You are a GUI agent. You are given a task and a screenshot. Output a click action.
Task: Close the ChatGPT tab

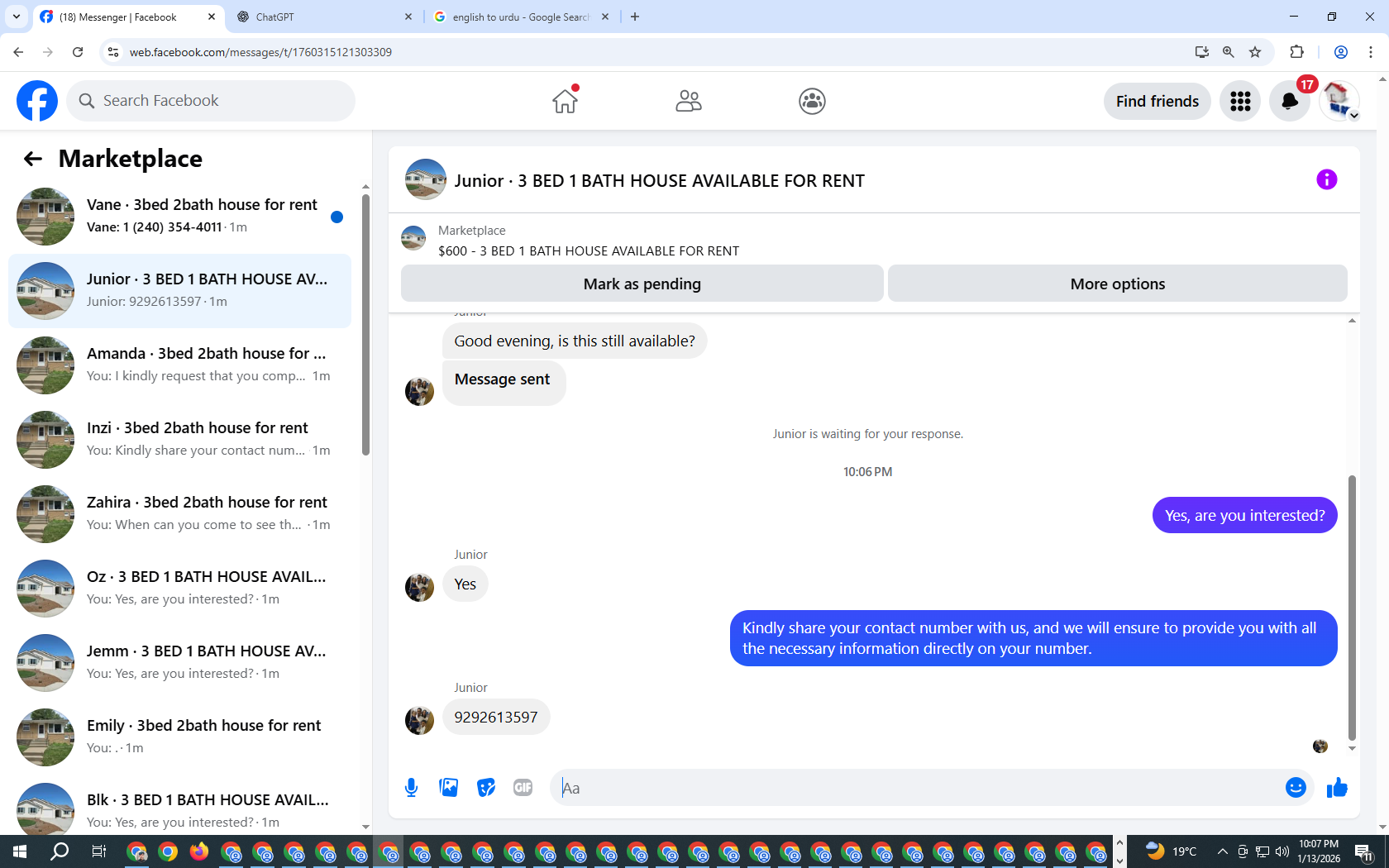(408, 17)
